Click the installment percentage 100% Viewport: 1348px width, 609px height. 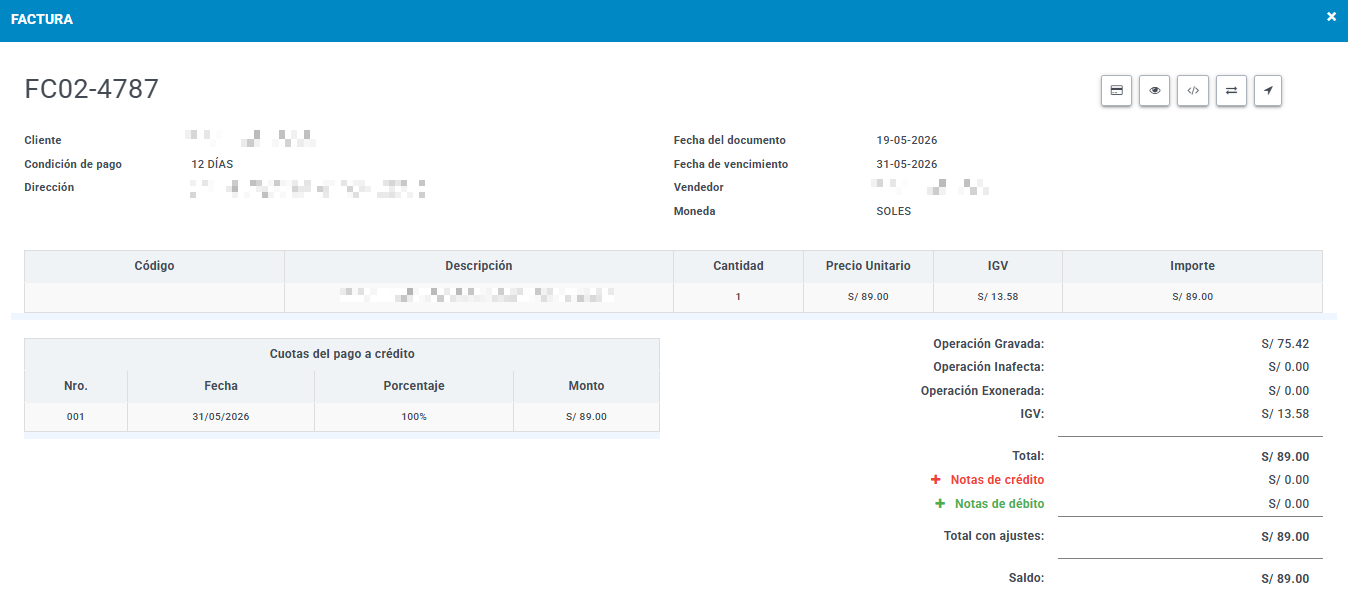(414, 417)
